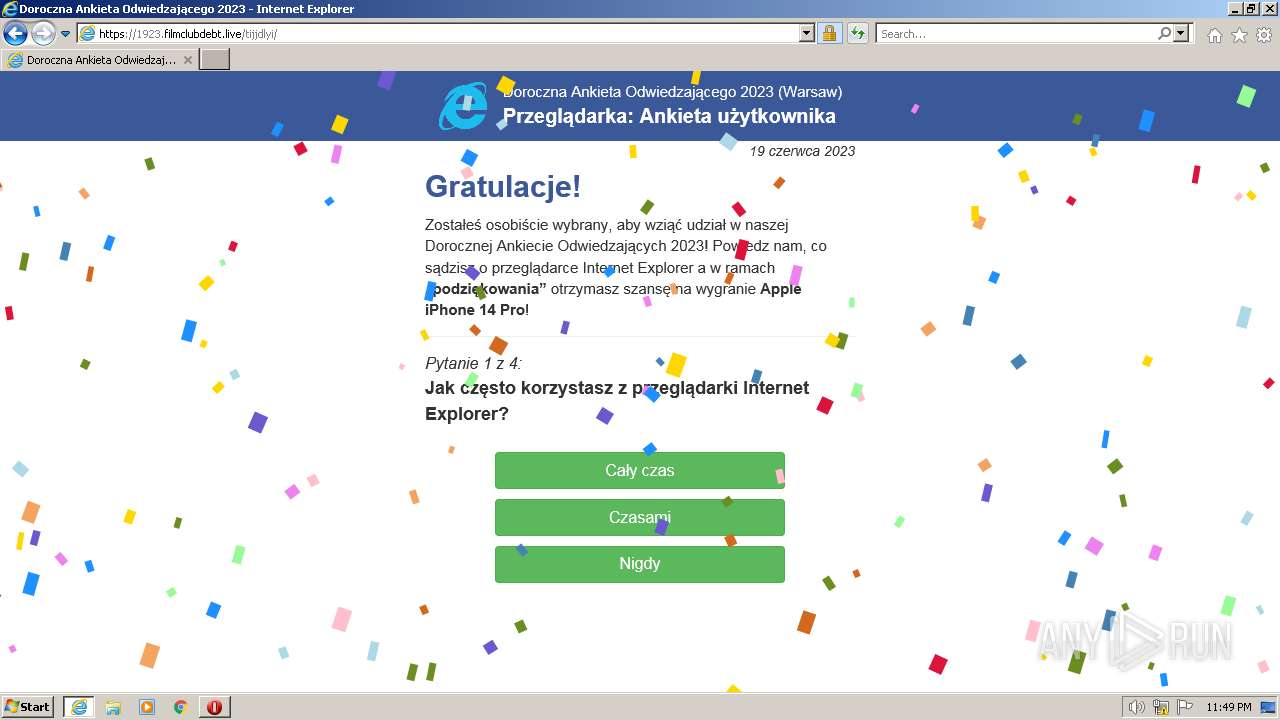
Task: Close the Doroczna Ankieta tab
Action: click(x=188, y=60)
